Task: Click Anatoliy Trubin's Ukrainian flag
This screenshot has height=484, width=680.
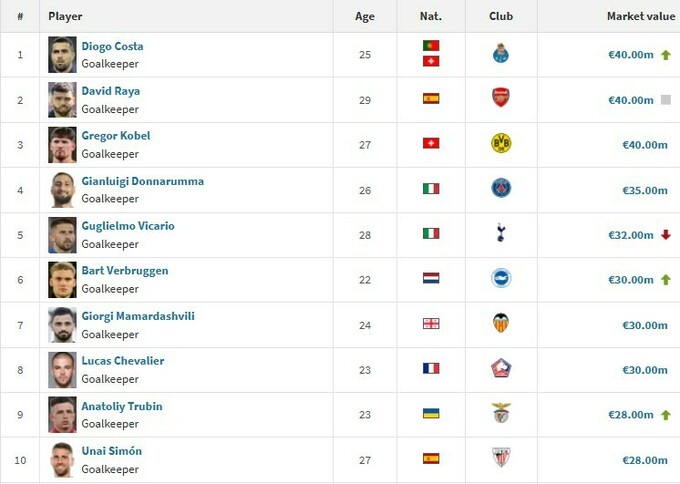Action: (431, 413)
